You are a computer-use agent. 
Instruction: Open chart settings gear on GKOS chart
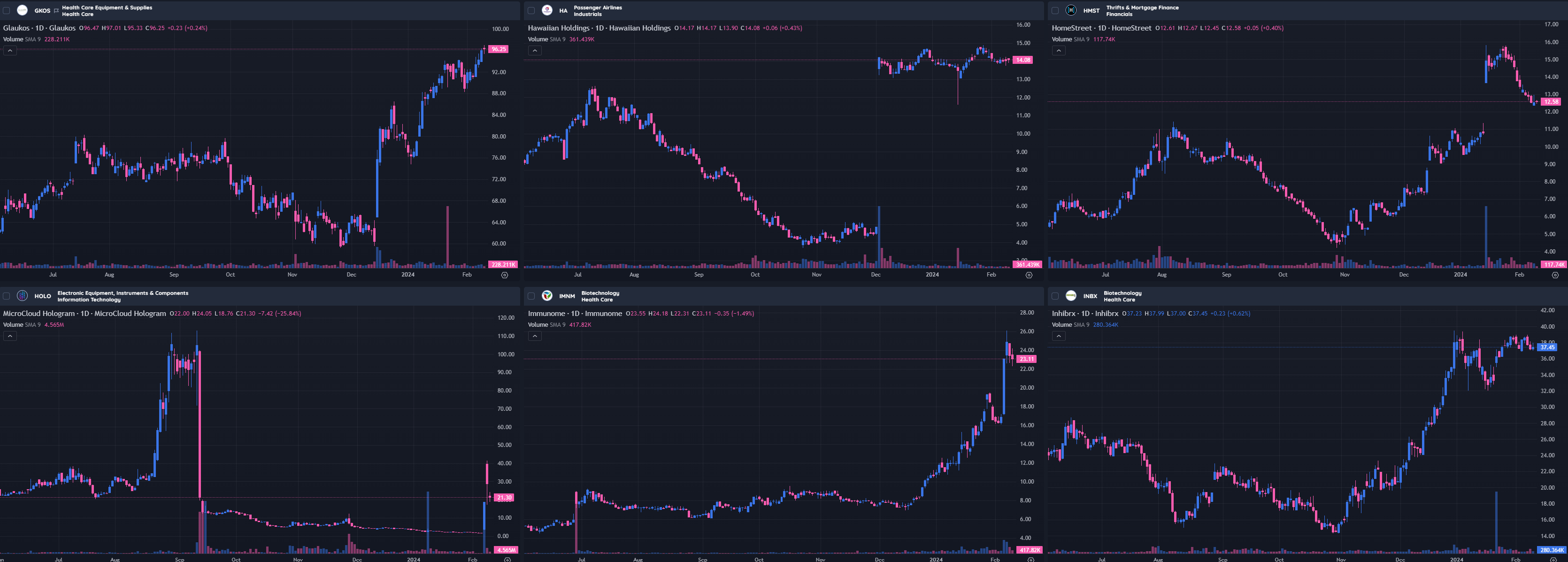pos(504,275)
